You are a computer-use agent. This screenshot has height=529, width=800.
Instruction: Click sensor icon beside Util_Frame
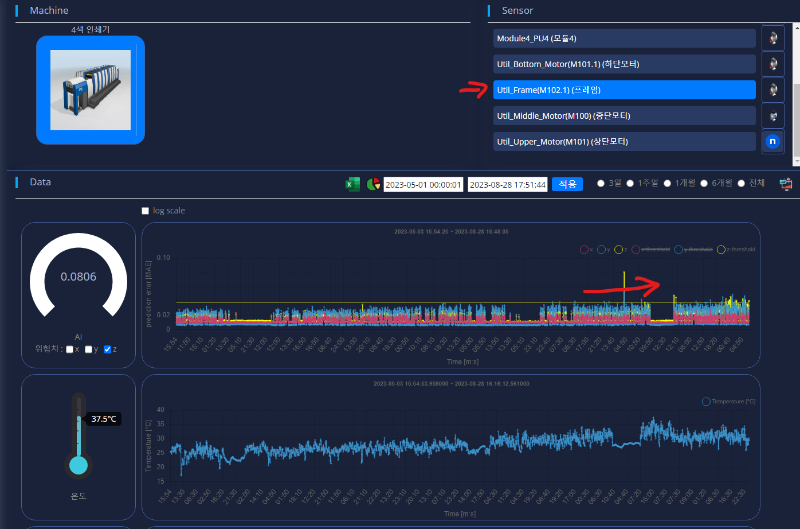click(773, 90)
